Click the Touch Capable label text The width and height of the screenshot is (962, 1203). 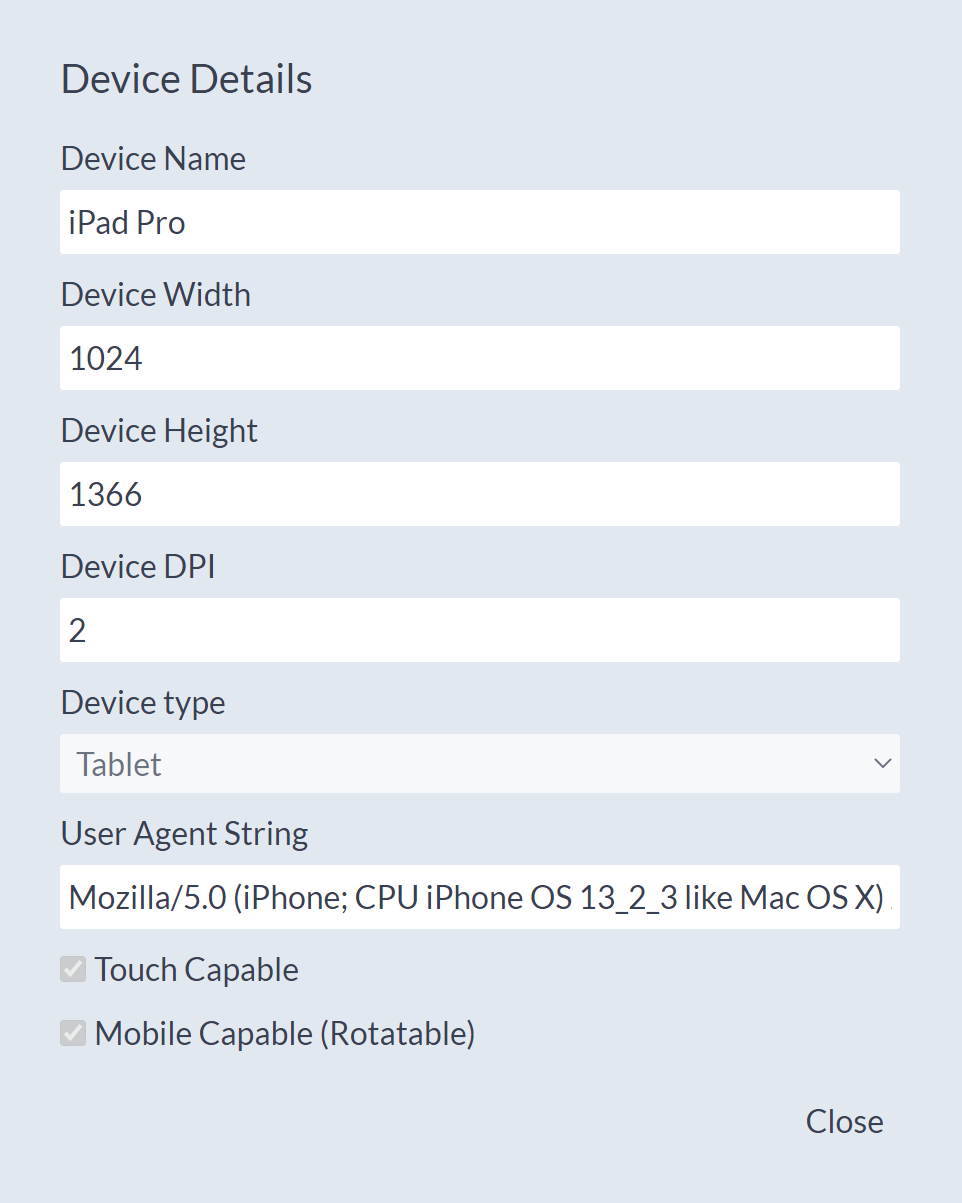pos(197,970)
